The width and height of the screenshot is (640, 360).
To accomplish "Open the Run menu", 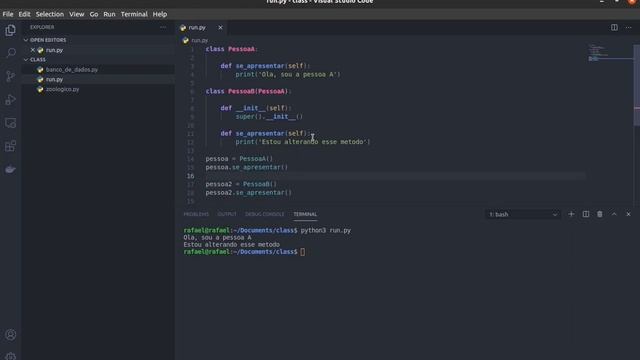I will (109, 14).
